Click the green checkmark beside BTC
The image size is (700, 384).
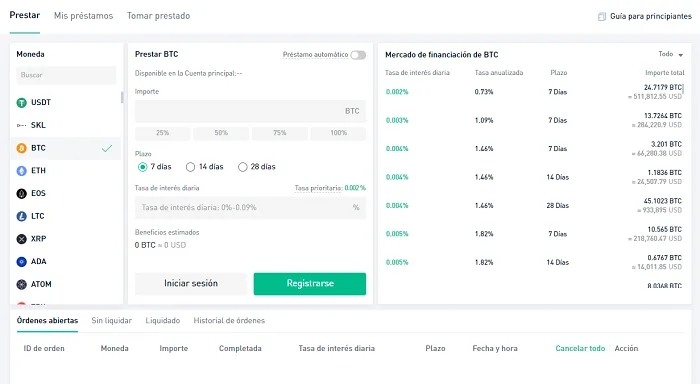(107, 148)
